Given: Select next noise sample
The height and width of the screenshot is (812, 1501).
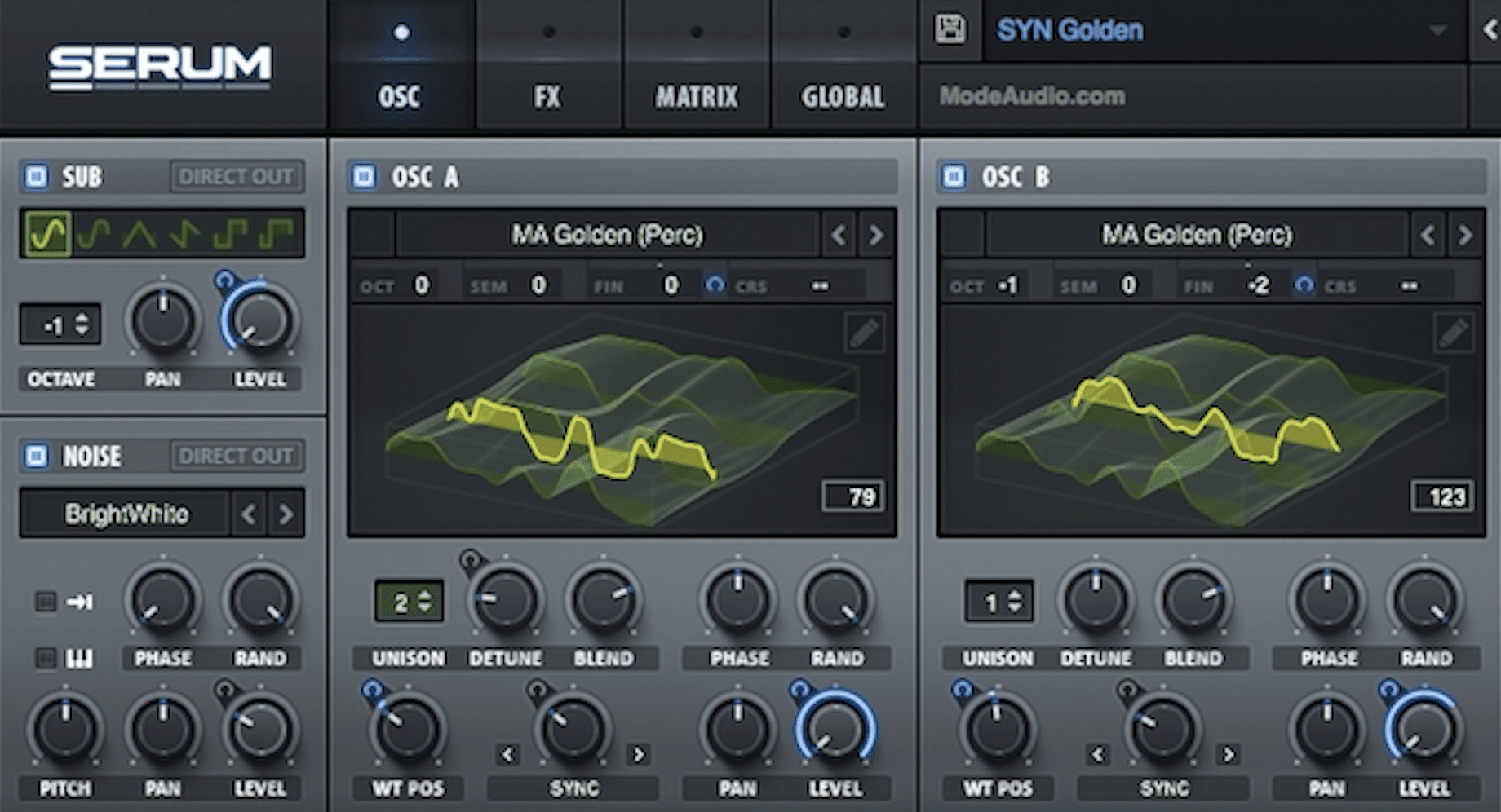Looking at the screenshot, I should click(286, 514).
